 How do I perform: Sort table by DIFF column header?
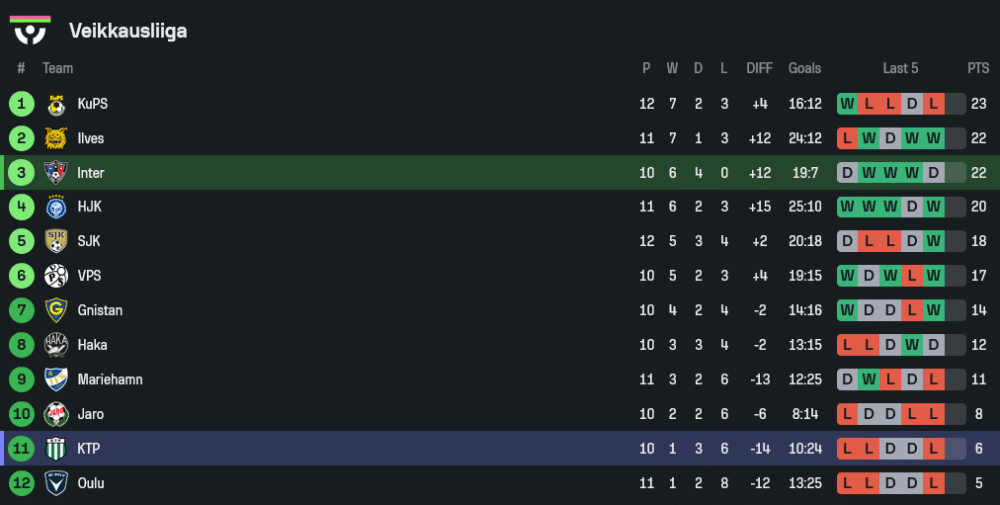(759, 68)
